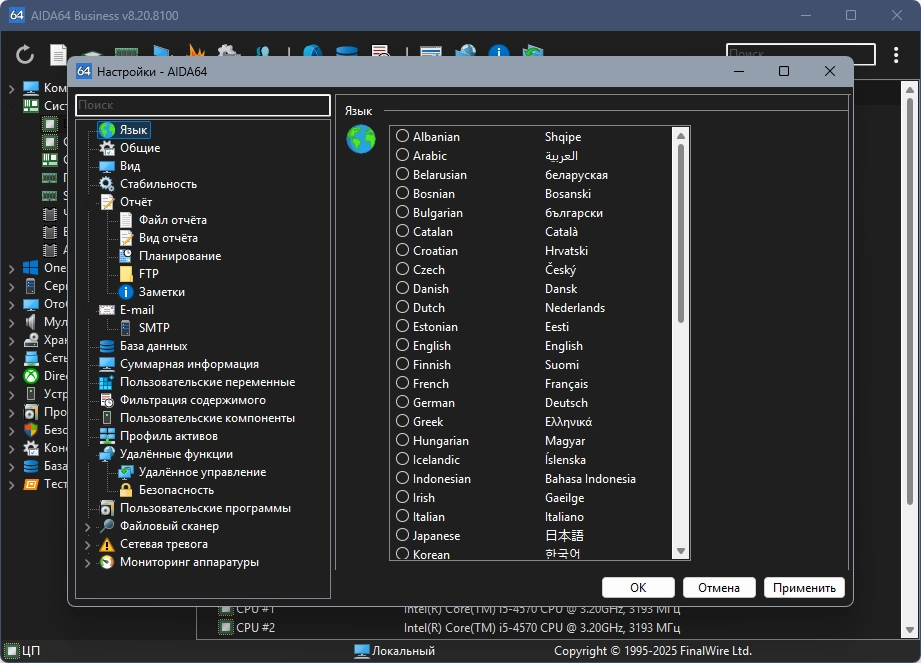The image size is (921, 663).
Task: Click the Применить button
Action: [x=804, y=587]
